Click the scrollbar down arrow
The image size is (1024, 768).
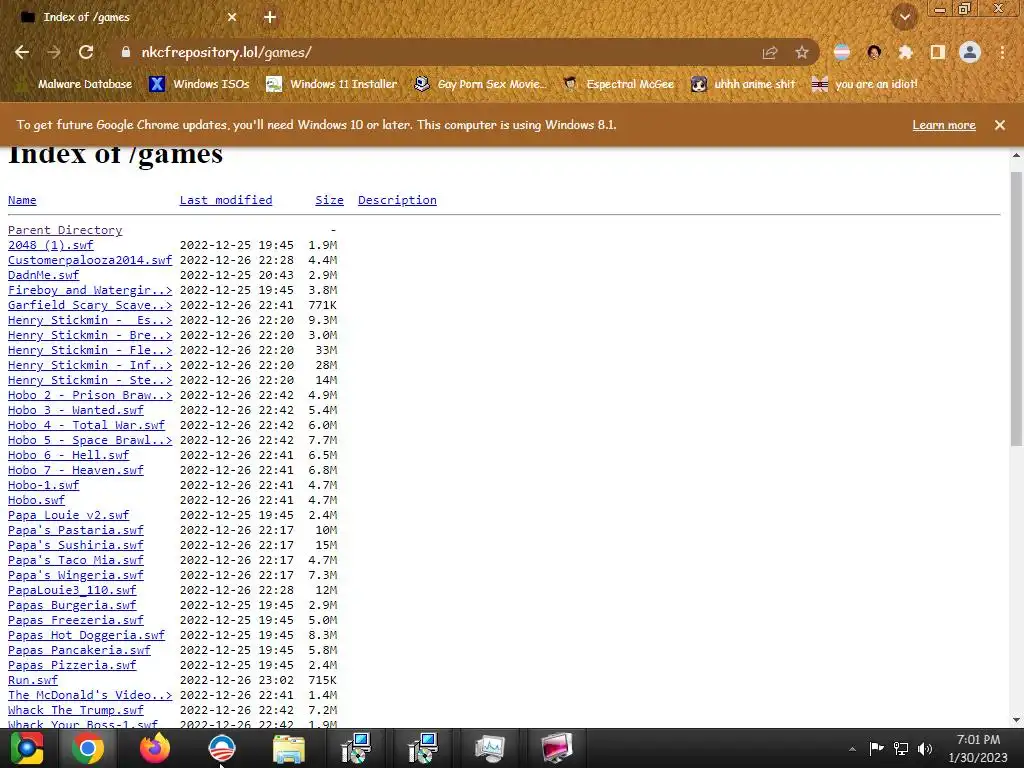pyautogui.click(x=1016, y=720)
